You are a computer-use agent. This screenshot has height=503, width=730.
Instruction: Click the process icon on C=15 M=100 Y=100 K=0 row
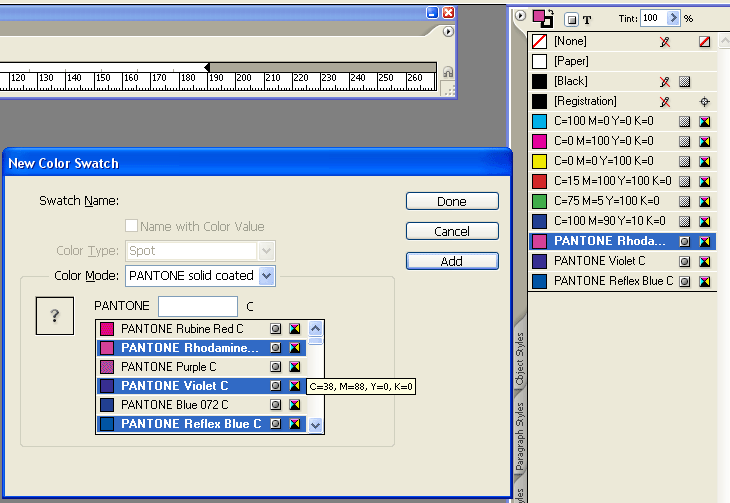tap(684, 182)
